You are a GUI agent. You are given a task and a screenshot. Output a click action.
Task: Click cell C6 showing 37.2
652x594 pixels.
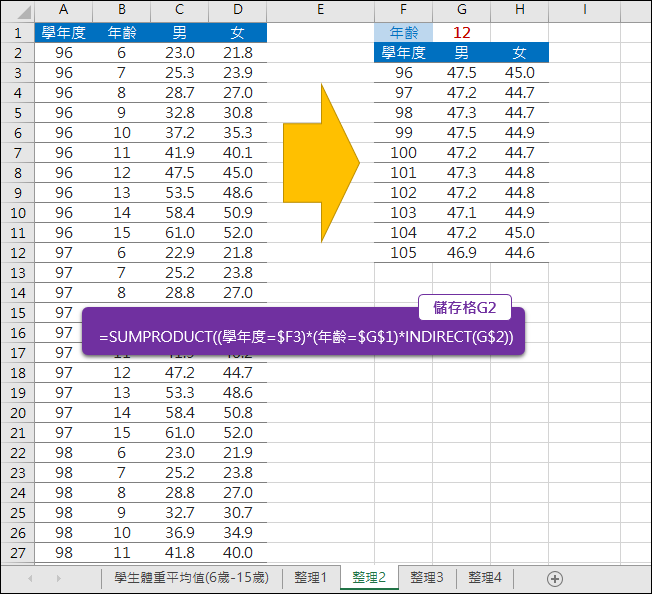(x=179, y=133)
